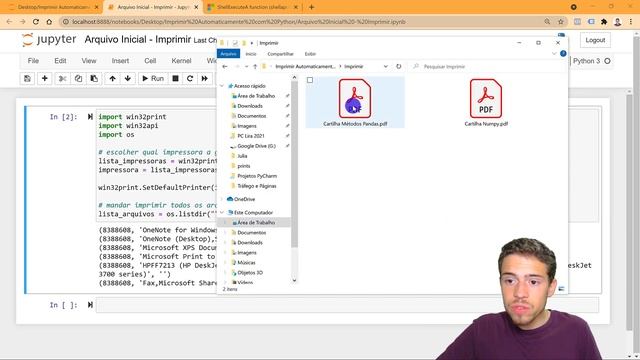Expand Explorer ribbon chevron
The width and height of the screenshot is (640, 360).
(x=554, y=53)
